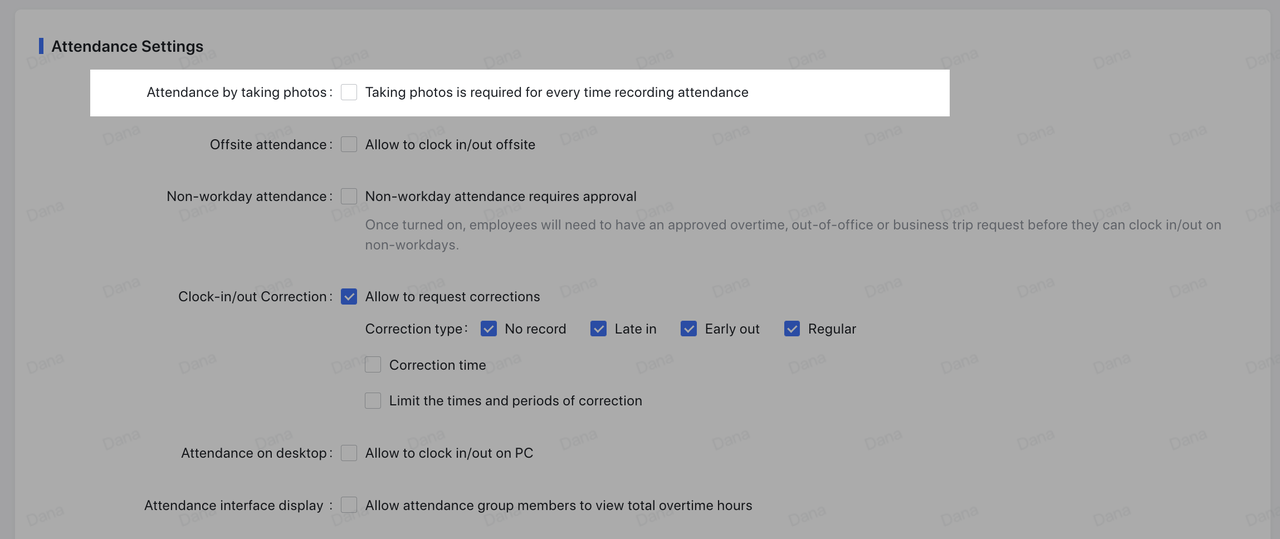Check Limit the times and periods of correction
Image resolution: width=1280 pixels, height=539 pixels.
click(373, 400)
